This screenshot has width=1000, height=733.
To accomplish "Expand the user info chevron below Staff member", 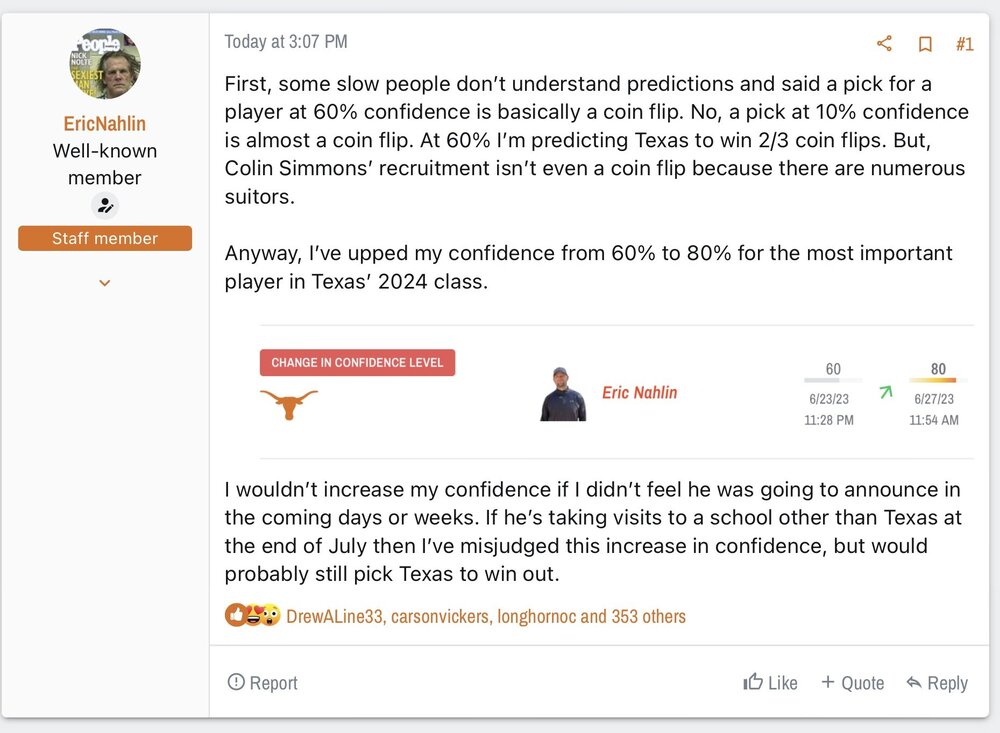I will pyautogui.click(x=105, y=284).
